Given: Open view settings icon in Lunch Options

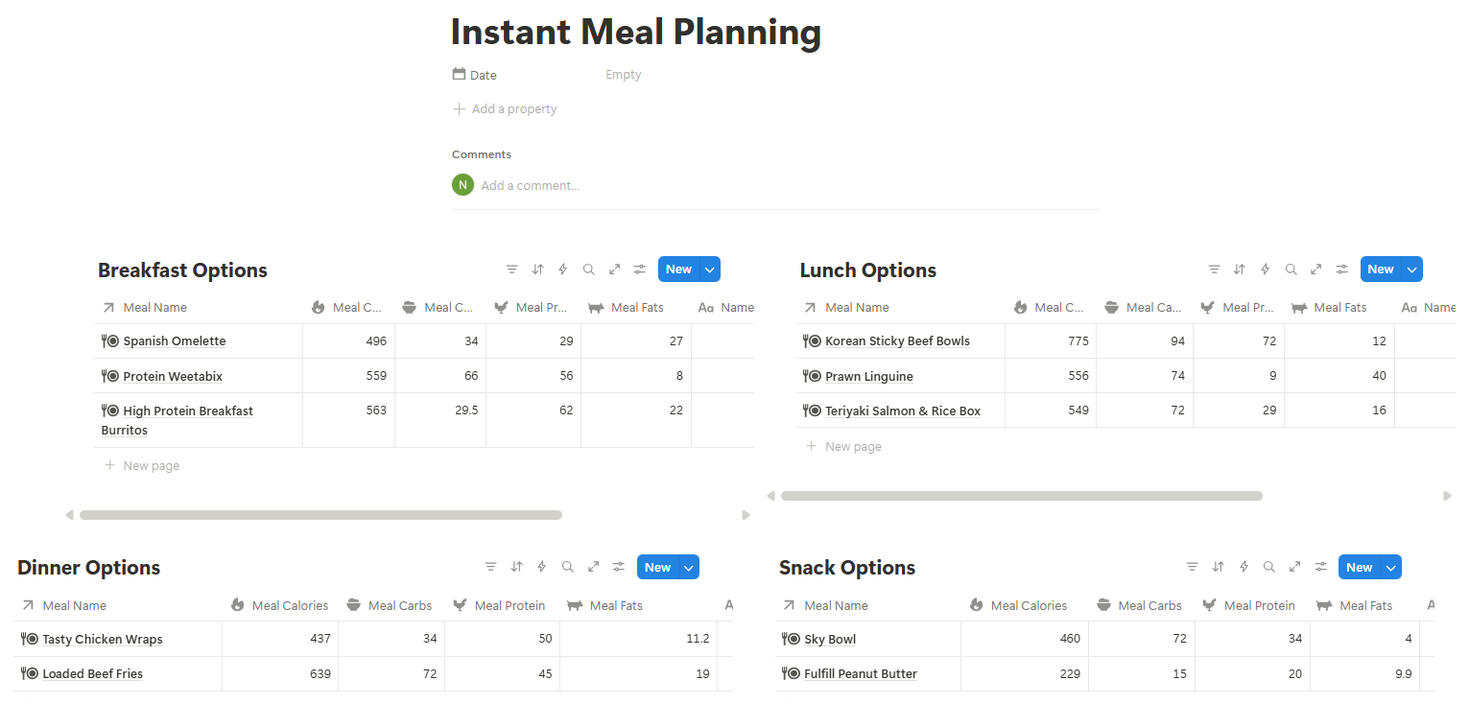Looking at the screenshot, I should click(1342, 269).
